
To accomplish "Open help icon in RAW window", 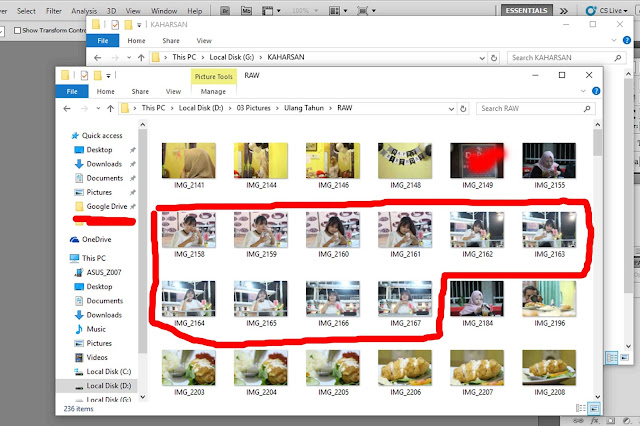I will tap(596, 91).
